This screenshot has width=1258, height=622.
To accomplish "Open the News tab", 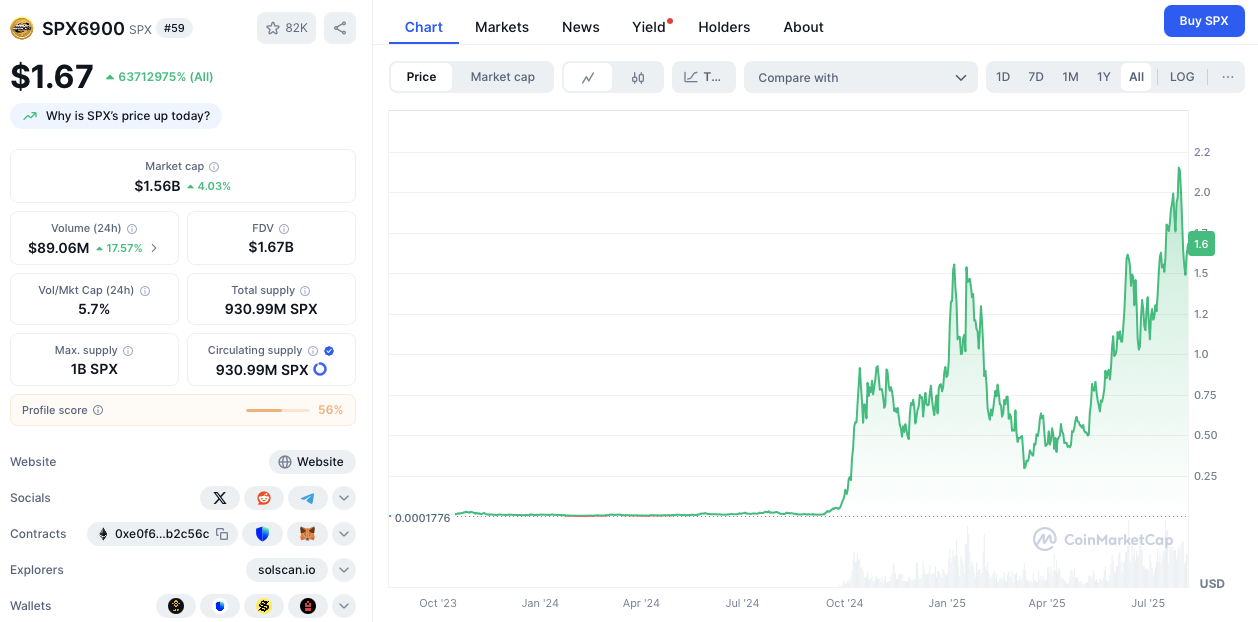I will pos(581,27).
